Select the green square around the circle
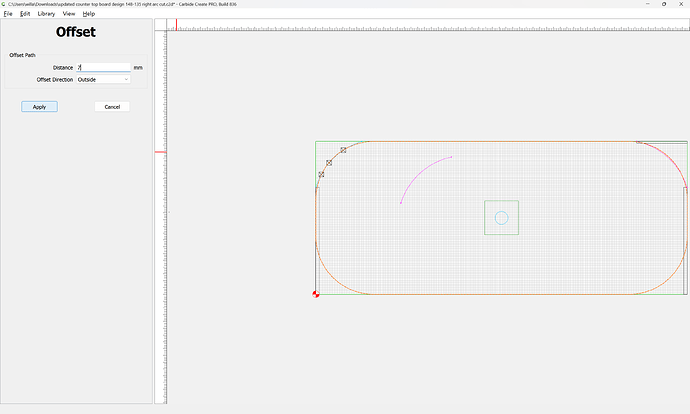Image resolution: width=690 pixels, height=414 pixels. (486, 218)
